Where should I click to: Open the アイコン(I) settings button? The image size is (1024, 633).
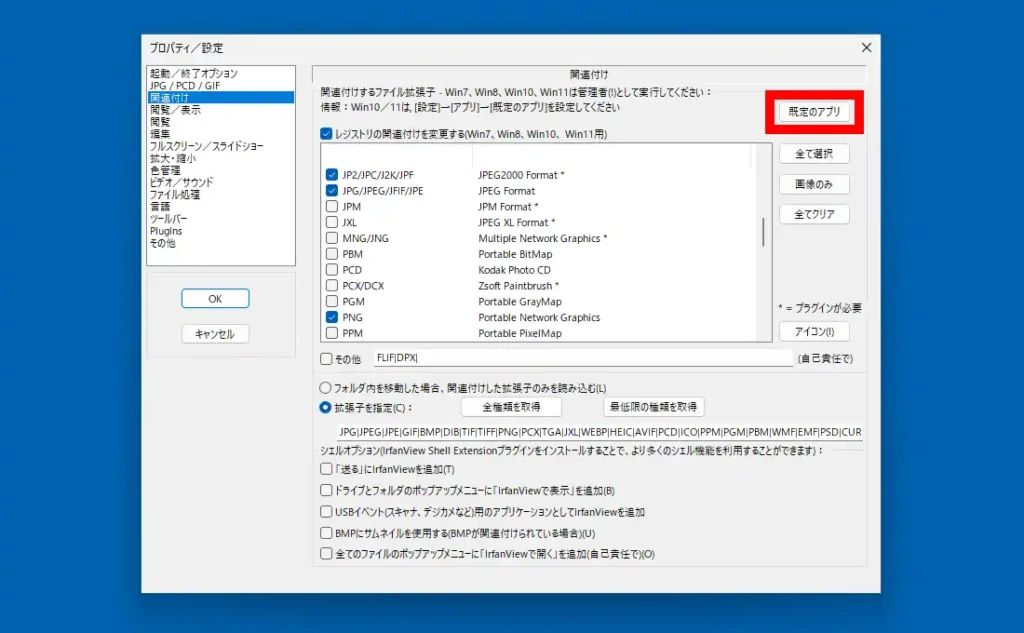(x=813, y=331)
